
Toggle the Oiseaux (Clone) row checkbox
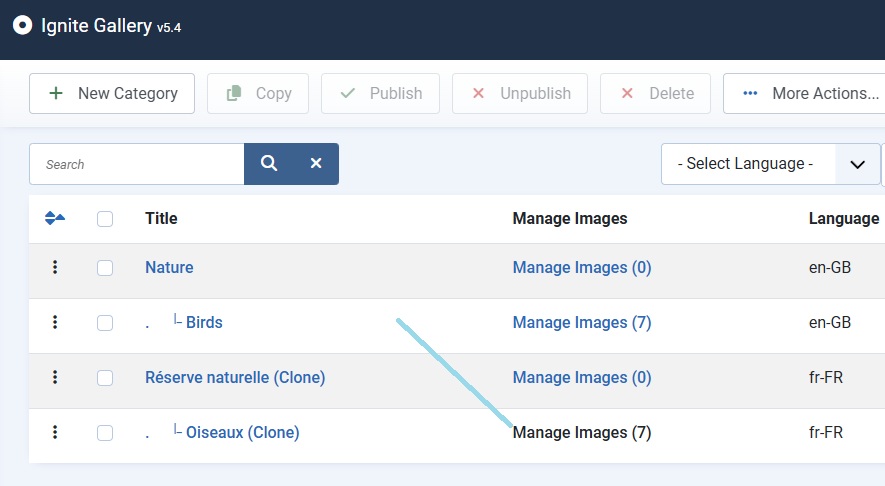(105, 433)
